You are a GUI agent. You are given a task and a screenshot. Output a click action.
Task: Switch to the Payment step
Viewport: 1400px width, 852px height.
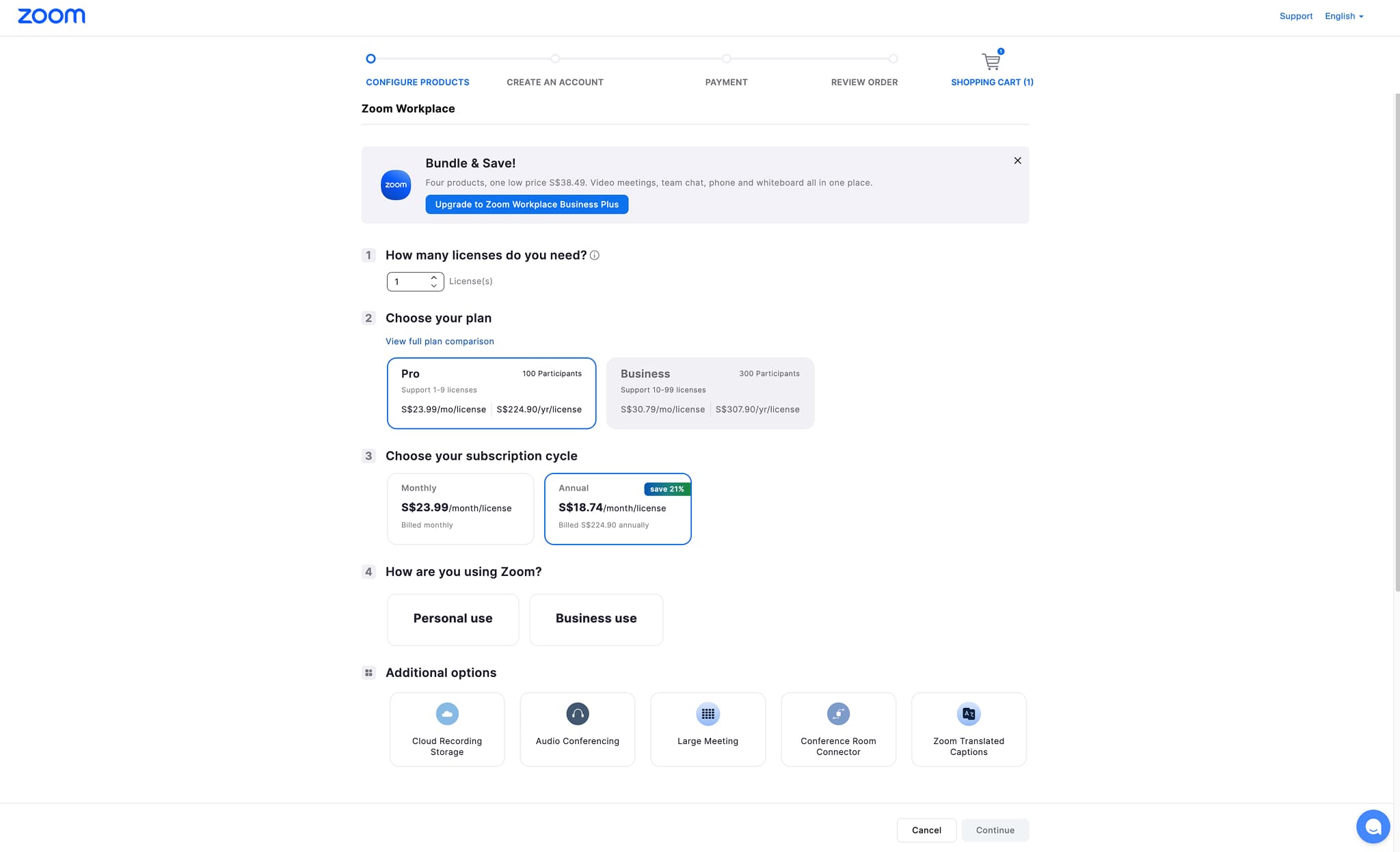pos(726,82)
